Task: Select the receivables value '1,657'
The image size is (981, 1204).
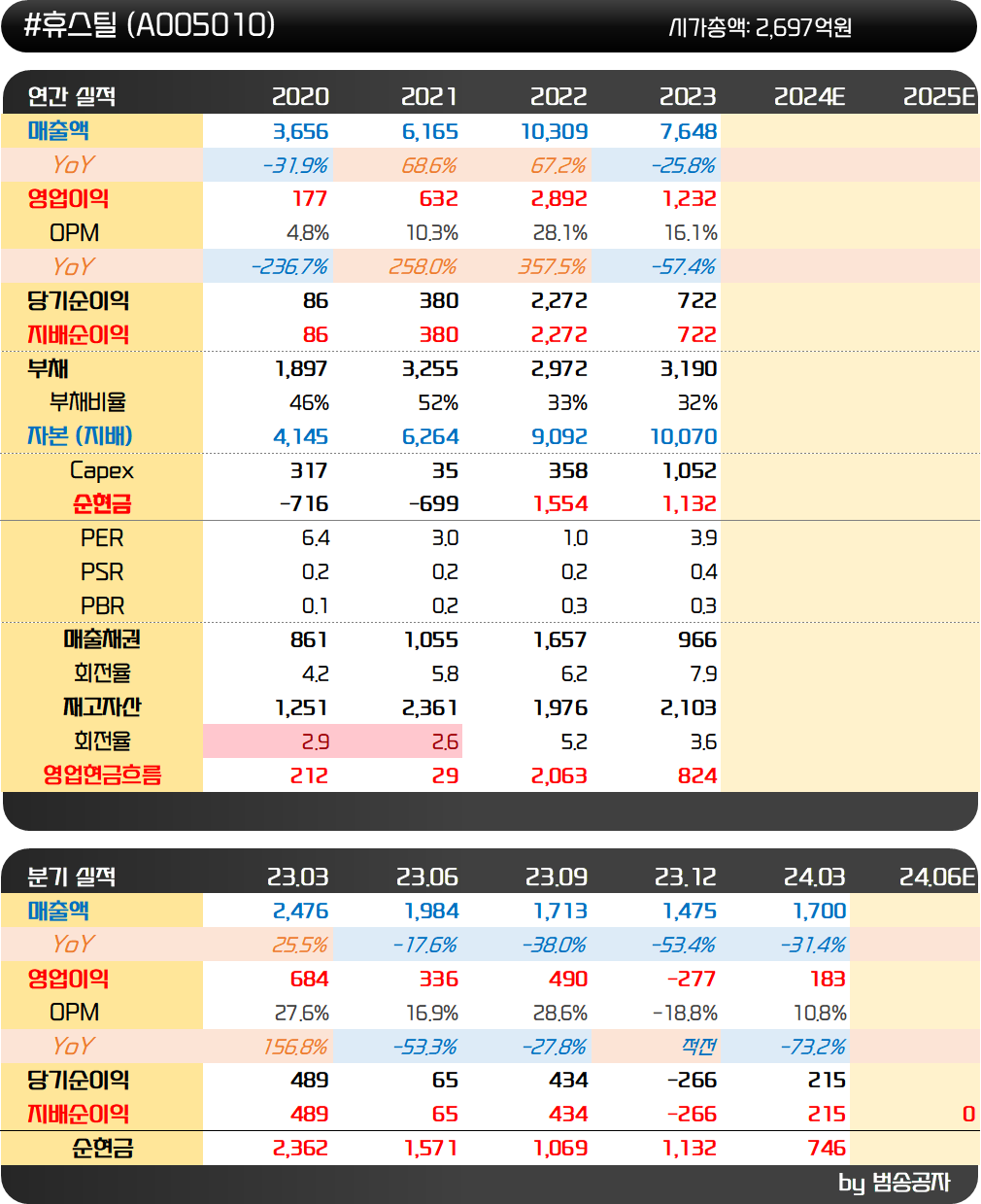Action: click(x=561, y=639)
